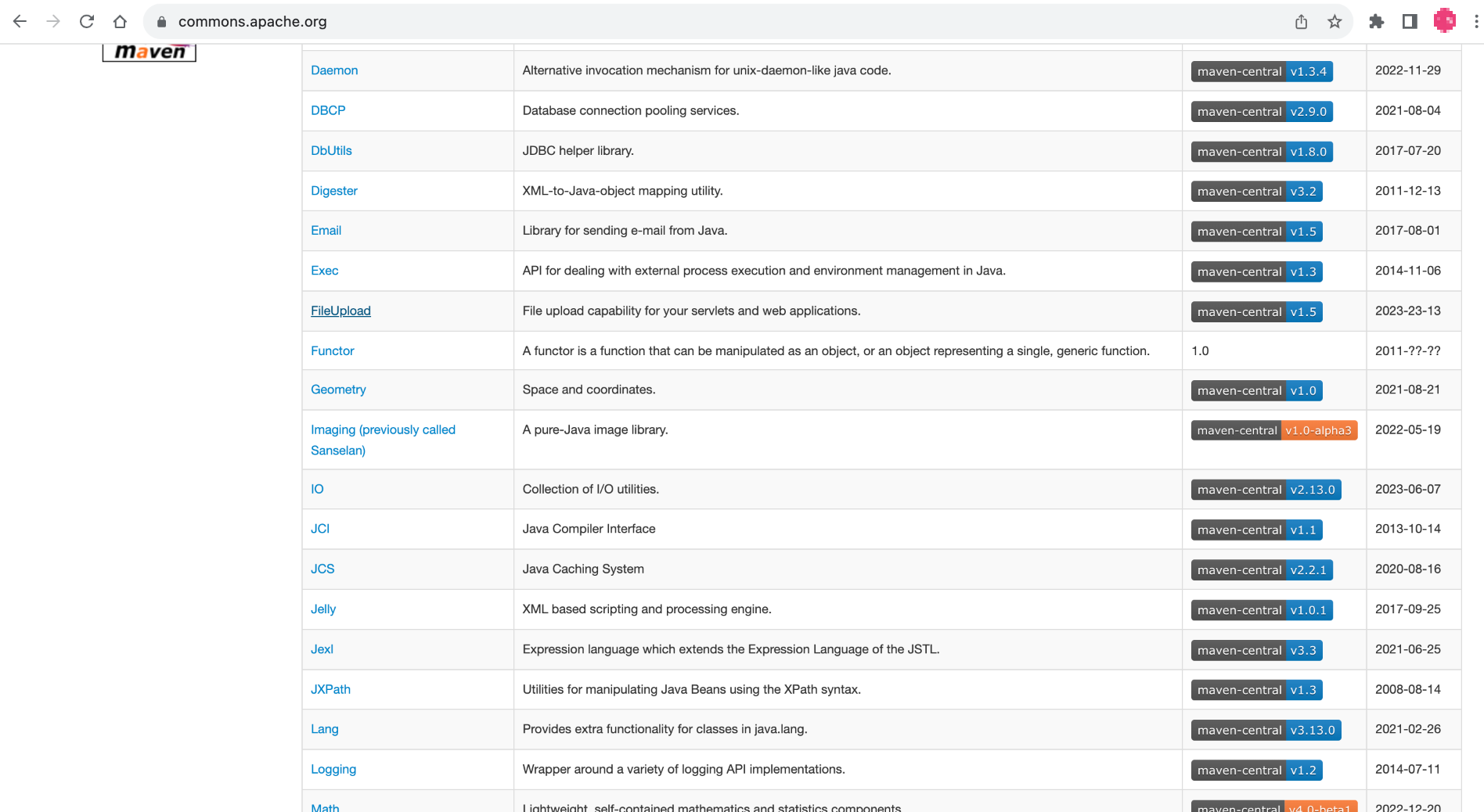
Task: Open the Logging component link
Action: click(333, 770)
